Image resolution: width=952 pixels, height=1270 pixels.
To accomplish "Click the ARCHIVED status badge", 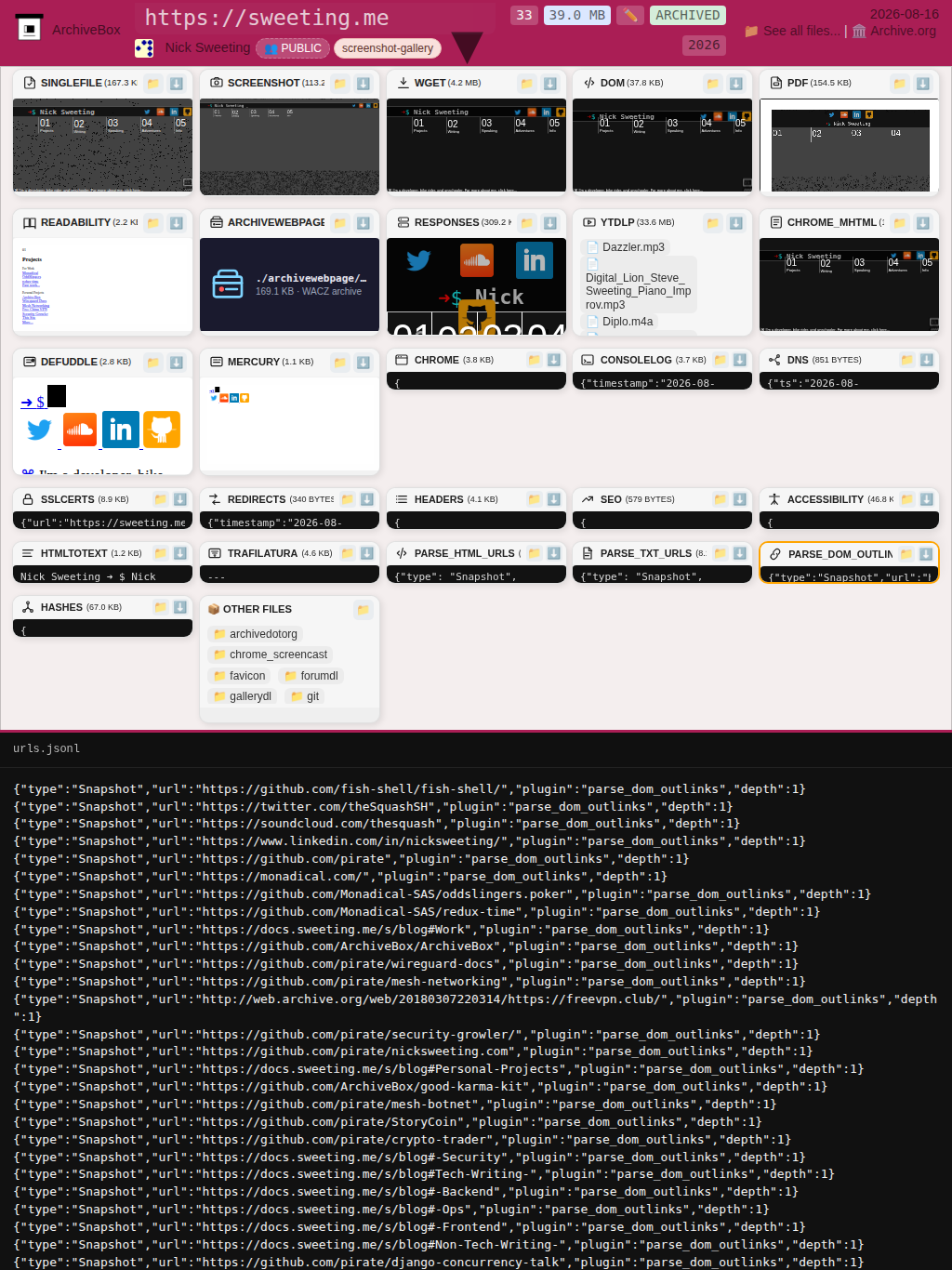I will pos(687,15).
